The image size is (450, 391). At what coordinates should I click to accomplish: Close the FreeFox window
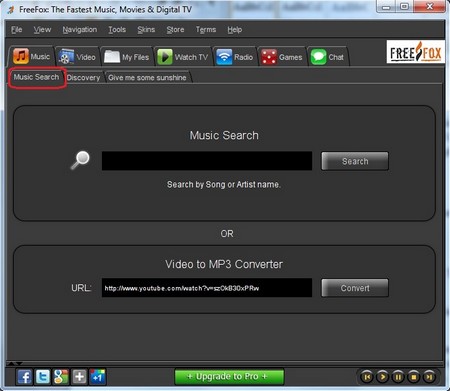click(430, 7)
